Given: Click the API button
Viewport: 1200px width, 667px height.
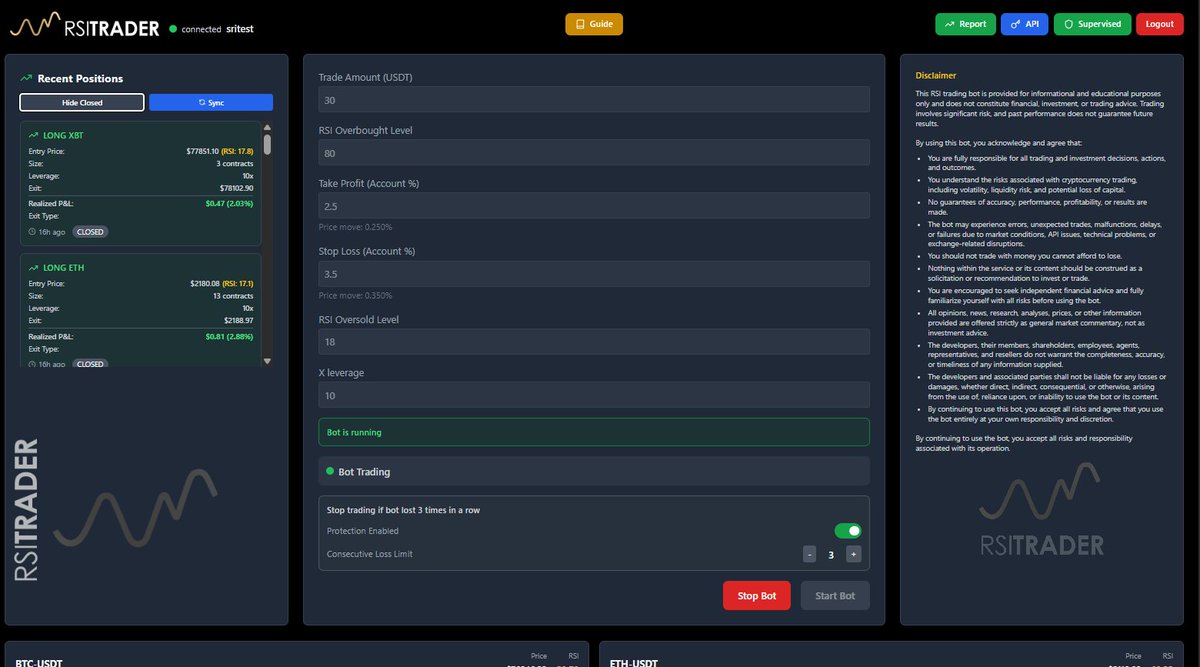Looking at the screenshot, I should pos(1024,24).
